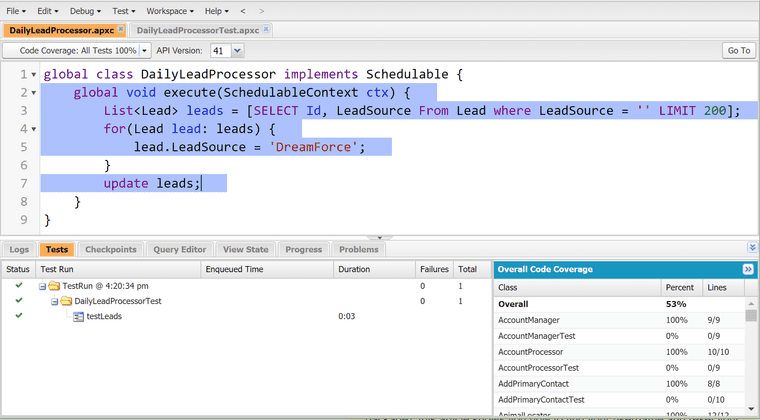
Task: Select the AddPrimaryContact coverage row
Action: [619, 384]
